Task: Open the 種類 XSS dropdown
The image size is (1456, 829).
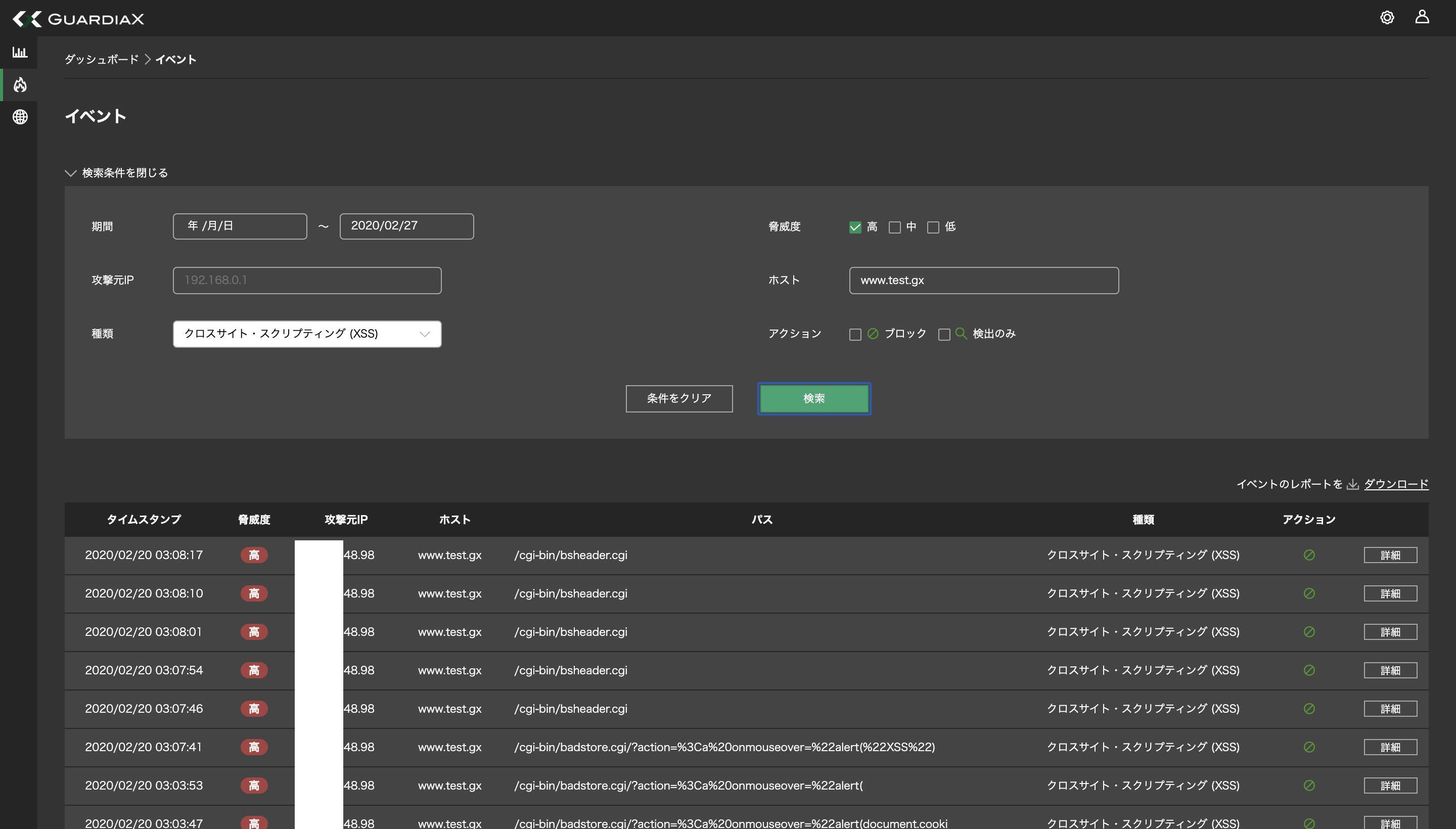Action: [x=307, y=334]
